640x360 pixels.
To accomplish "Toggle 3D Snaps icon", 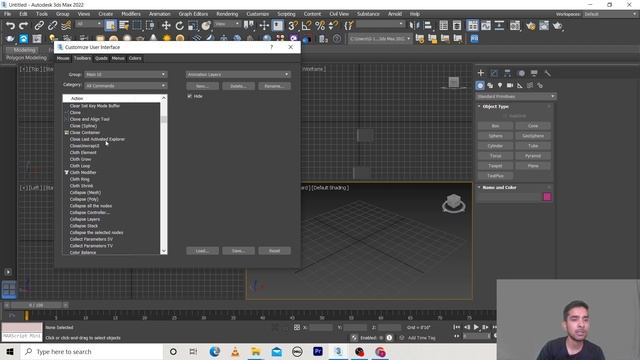I will click(x=293, y=26).
